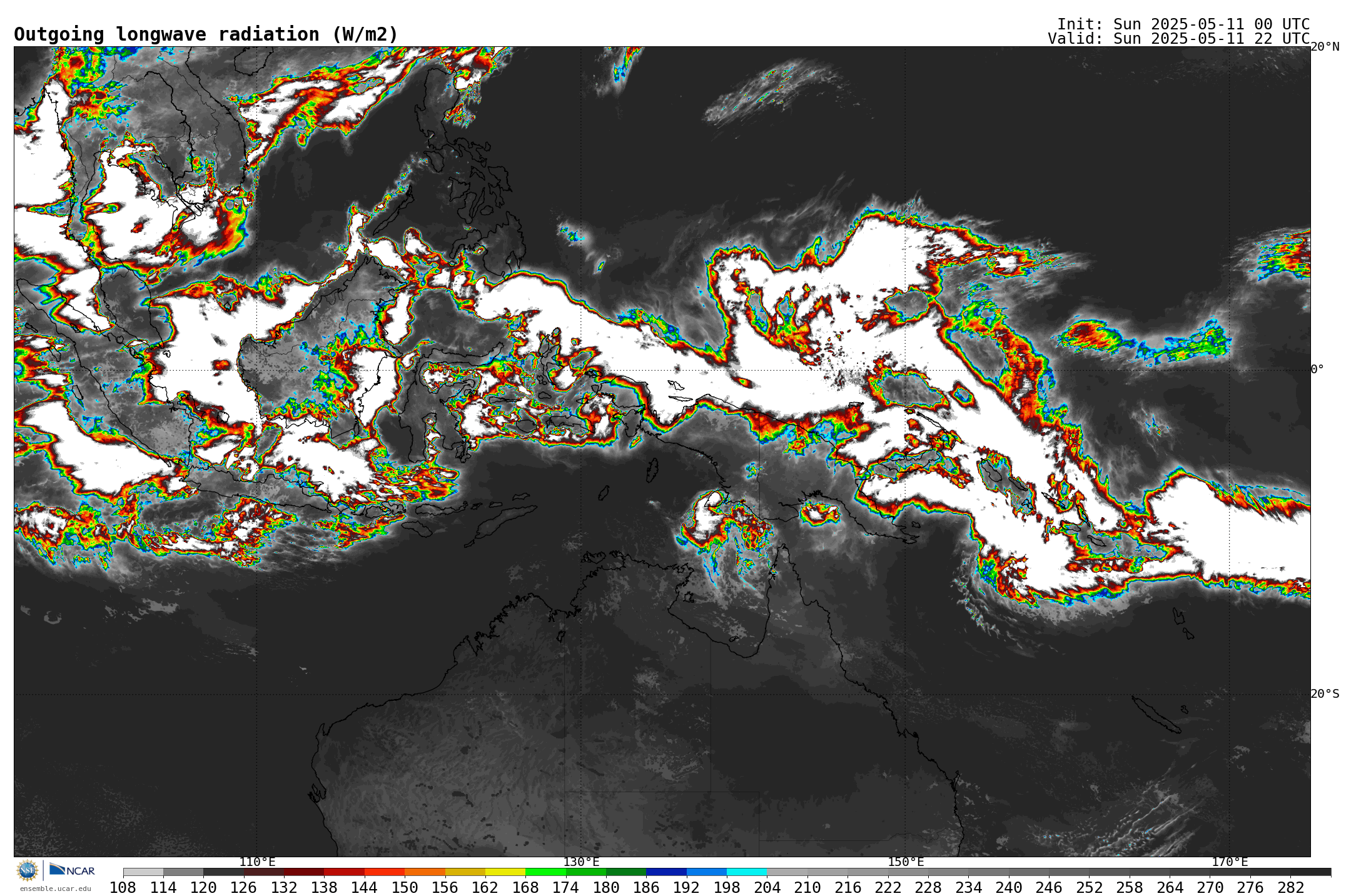The image size is (1351, 896).
Task: Click the 20°S latitude label
Action: point(1325,694)
